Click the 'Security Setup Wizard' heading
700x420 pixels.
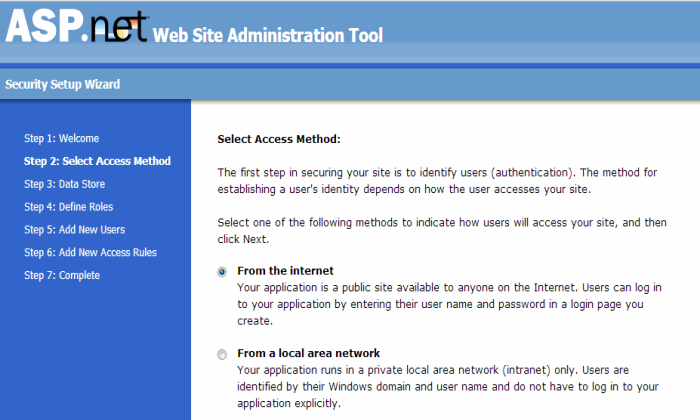(62, 84)
